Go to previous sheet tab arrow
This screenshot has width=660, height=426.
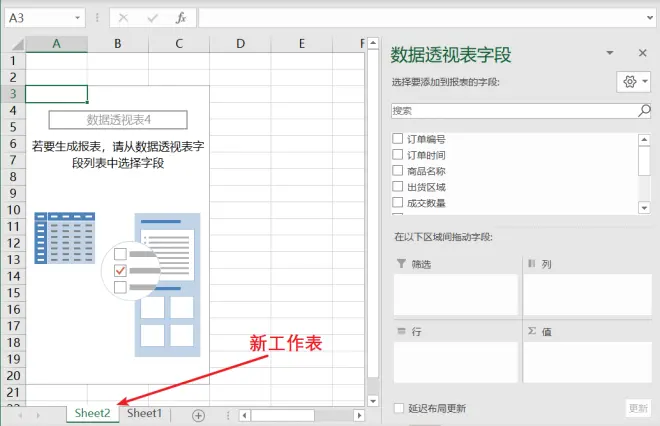(x=20, y=415)
